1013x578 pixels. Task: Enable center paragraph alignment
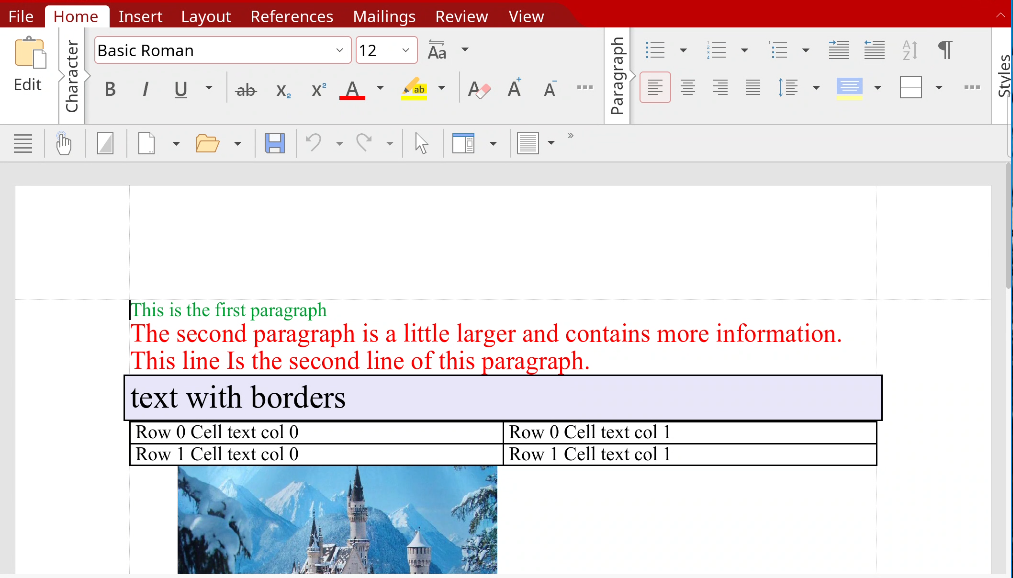click(x=687, y=87)
